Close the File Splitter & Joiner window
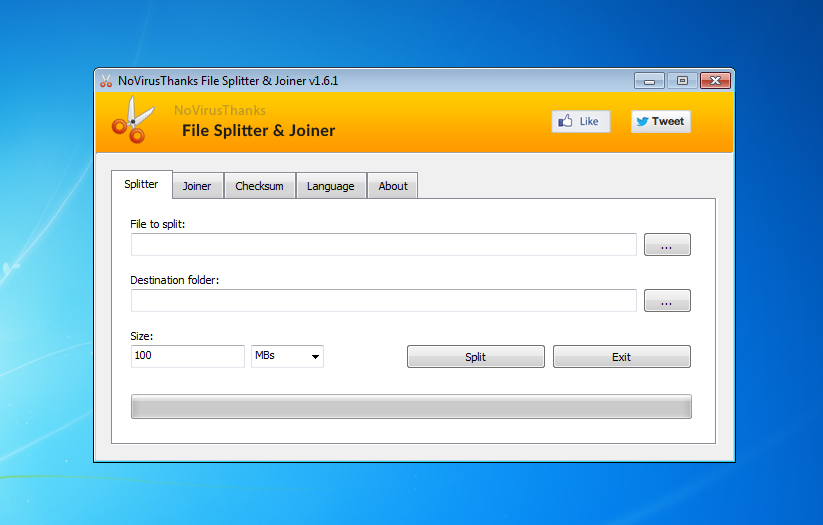The width and height of the screenshot is (823, 525). (x=715, y=81)
